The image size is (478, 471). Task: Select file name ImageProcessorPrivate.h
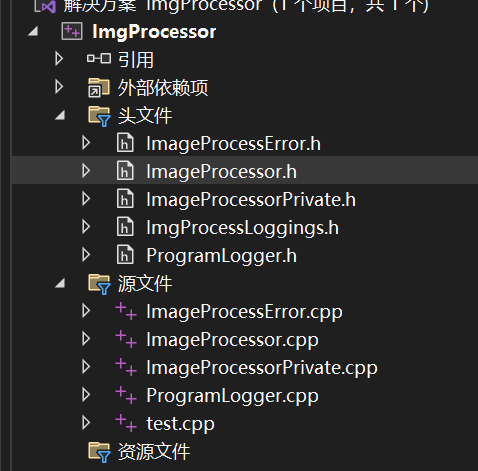coord(251,200)
